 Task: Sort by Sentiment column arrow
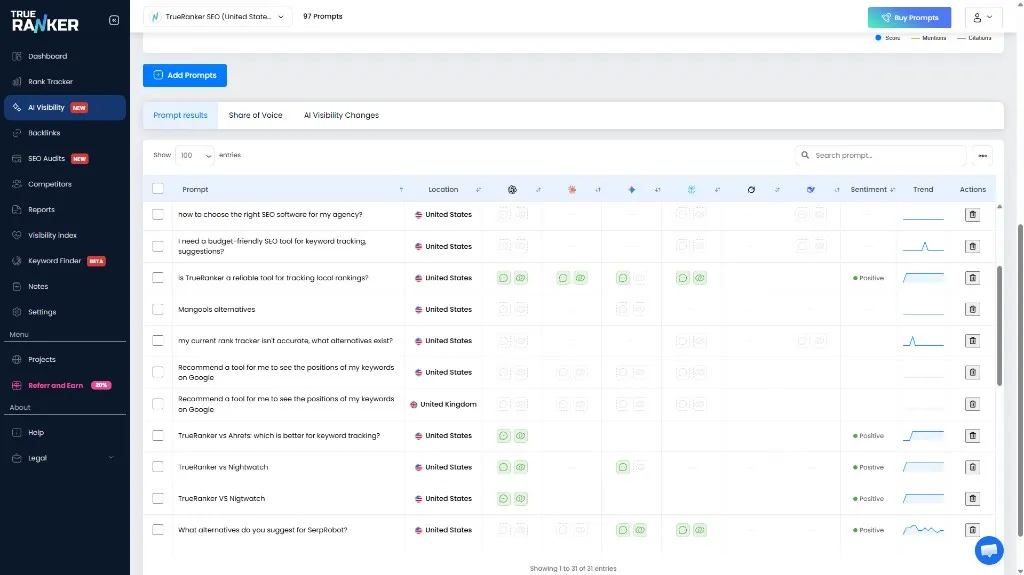pos(893,189)
